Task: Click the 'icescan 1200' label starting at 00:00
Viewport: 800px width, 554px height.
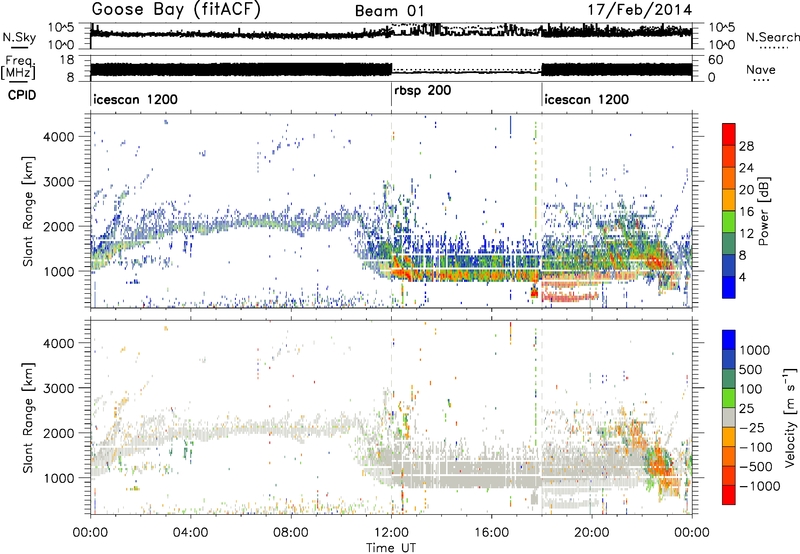Action: click(135, 99)
